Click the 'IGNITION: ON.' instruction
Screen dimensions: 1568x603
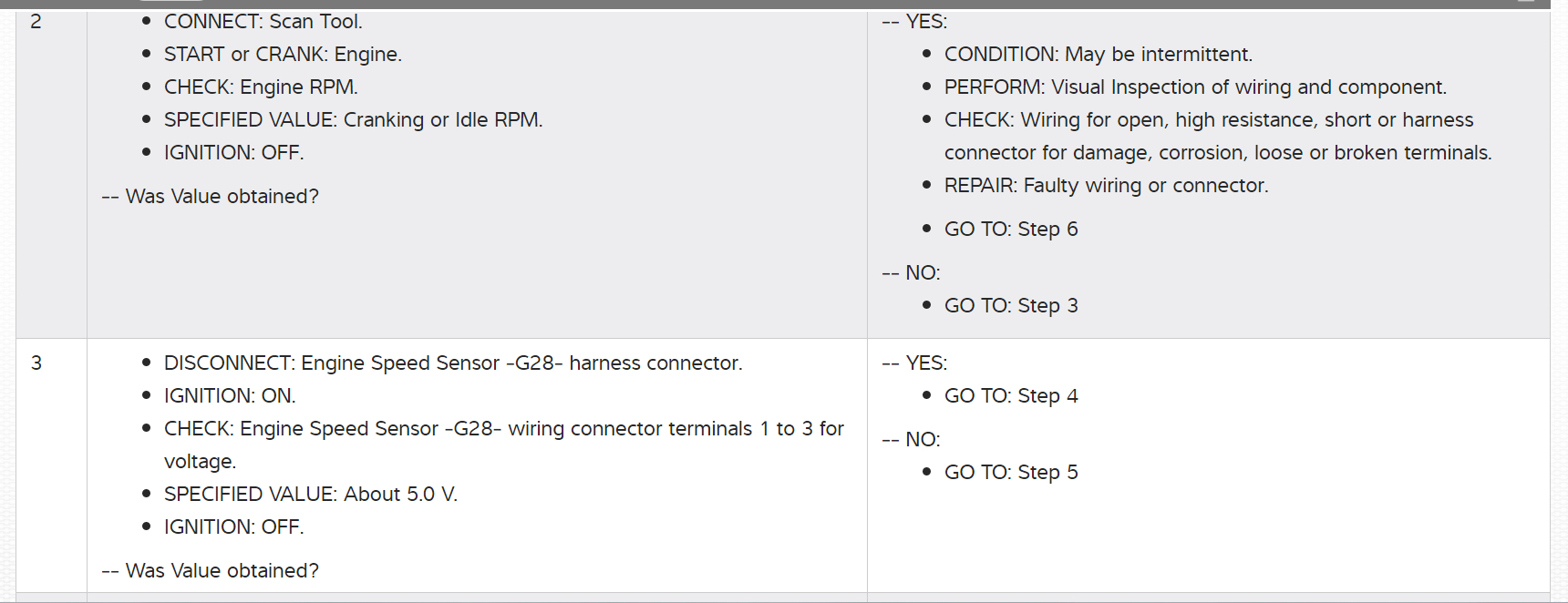pos(230,396)
